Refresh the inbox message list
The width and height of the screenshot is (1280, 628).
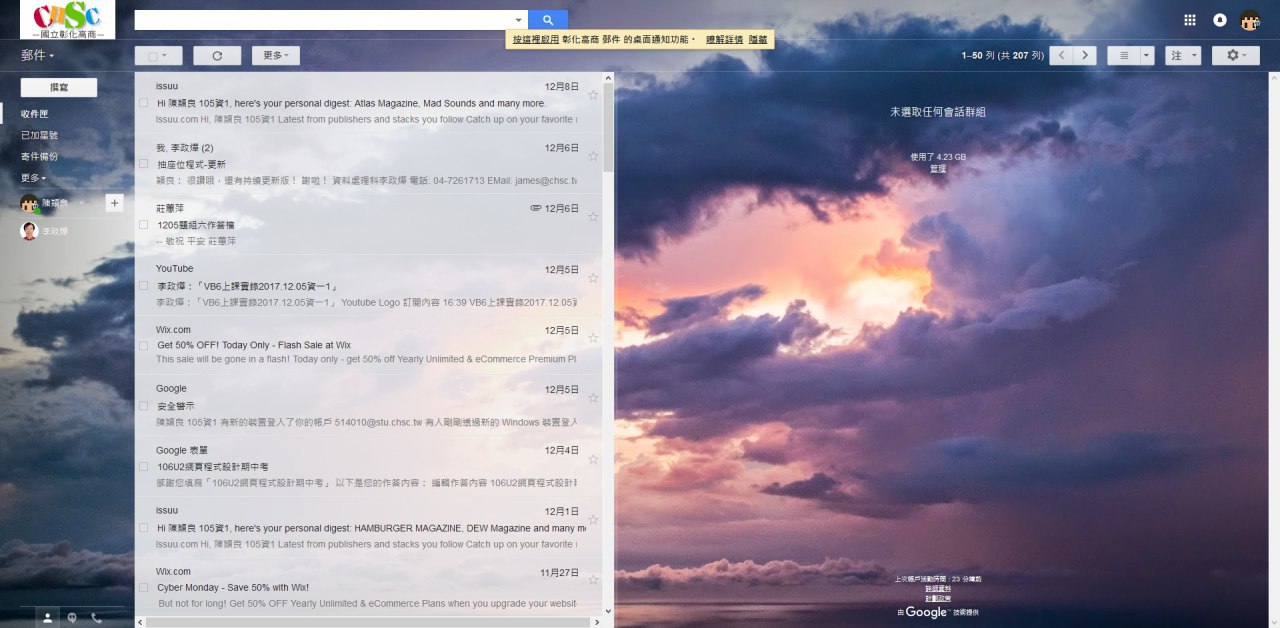coord(217,56)
